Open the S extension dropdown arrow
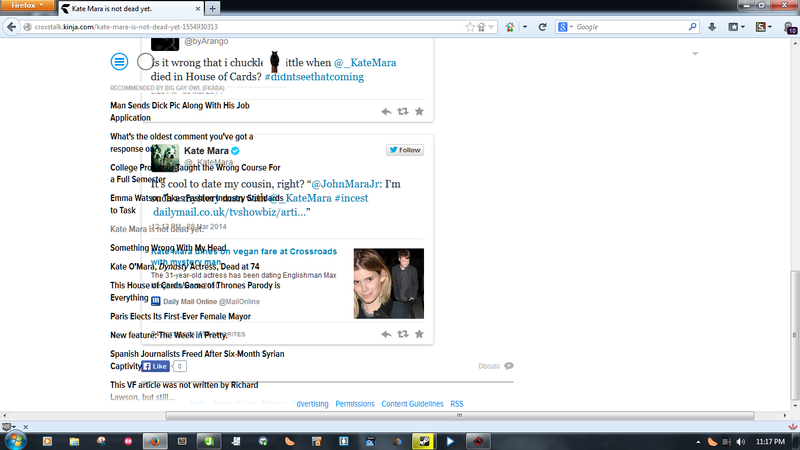Image resolution: width=800 pixels, height=450 pixels. click(x=769, y=27)
